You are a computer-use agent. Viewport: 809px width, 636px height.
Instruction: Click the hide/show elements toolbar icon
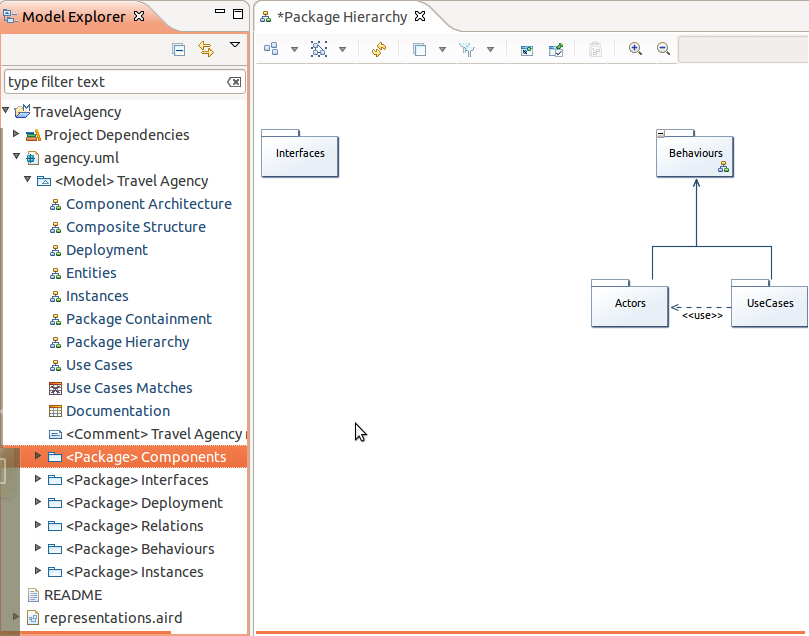pos(527,50)
